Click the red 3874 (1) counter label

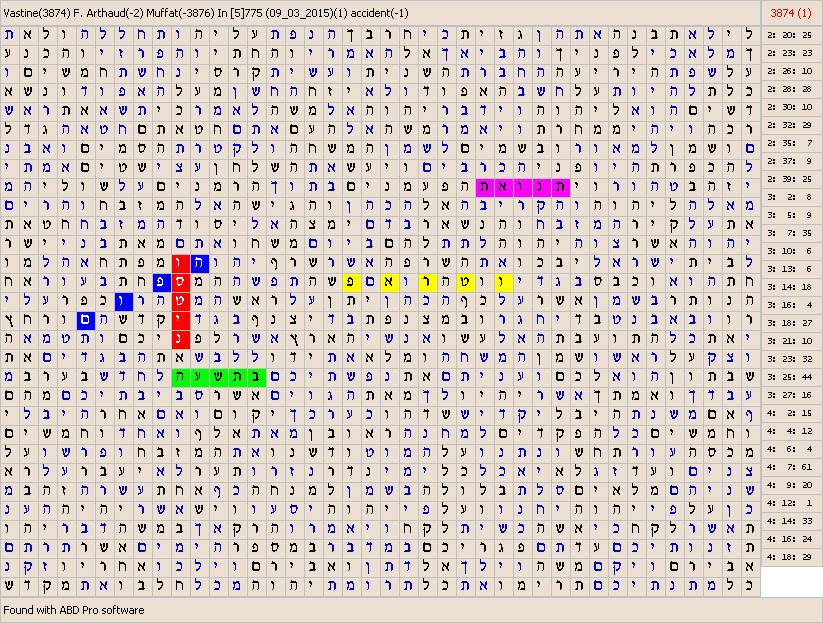(791, 12)
